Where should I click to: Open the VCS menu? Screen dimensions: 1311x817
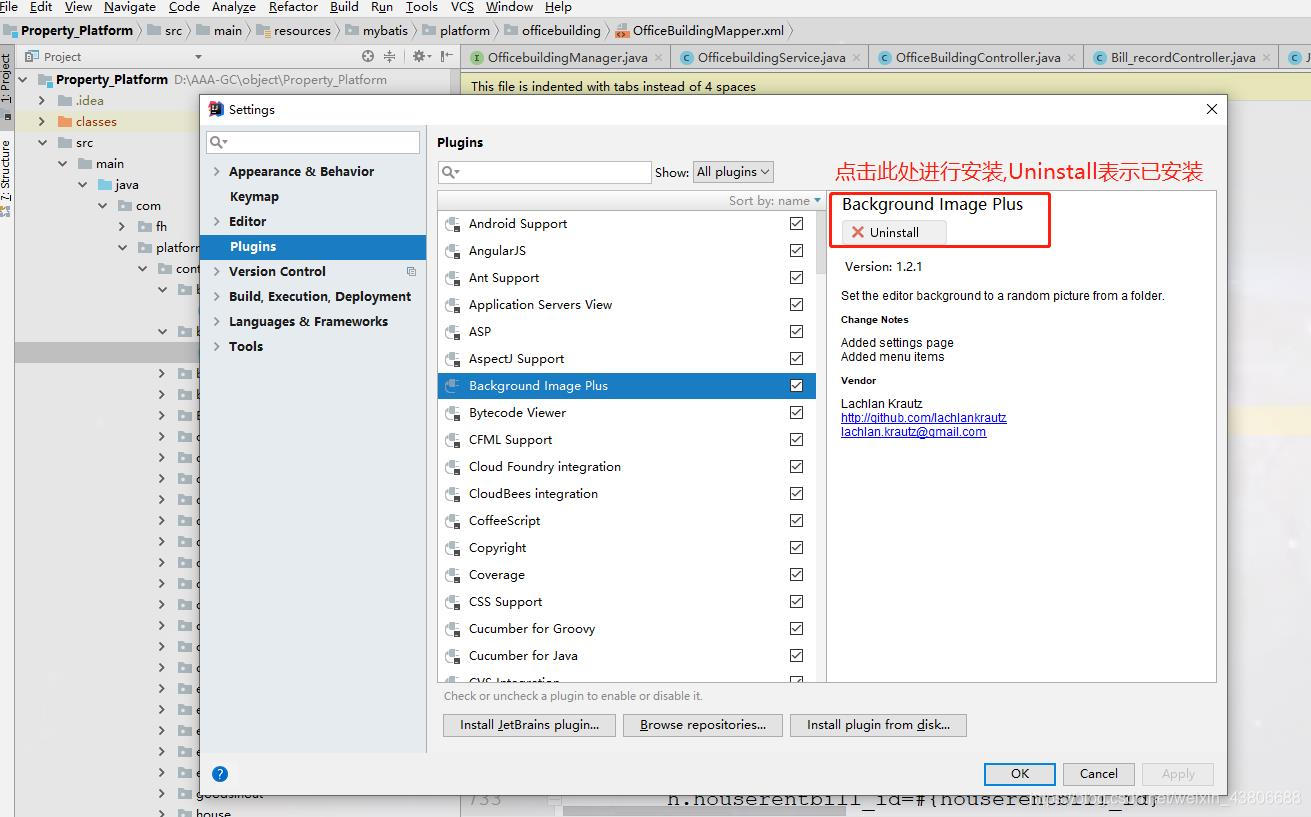pyautogui.click(x=462, y=7)
